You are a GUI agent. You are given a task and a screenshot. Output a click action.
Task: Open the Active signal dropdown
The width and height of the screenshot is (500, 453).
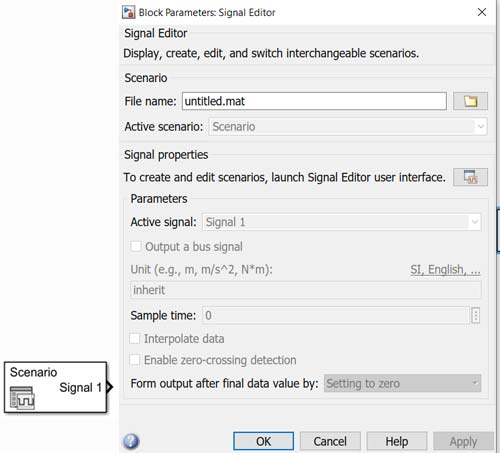coord(341,222)
